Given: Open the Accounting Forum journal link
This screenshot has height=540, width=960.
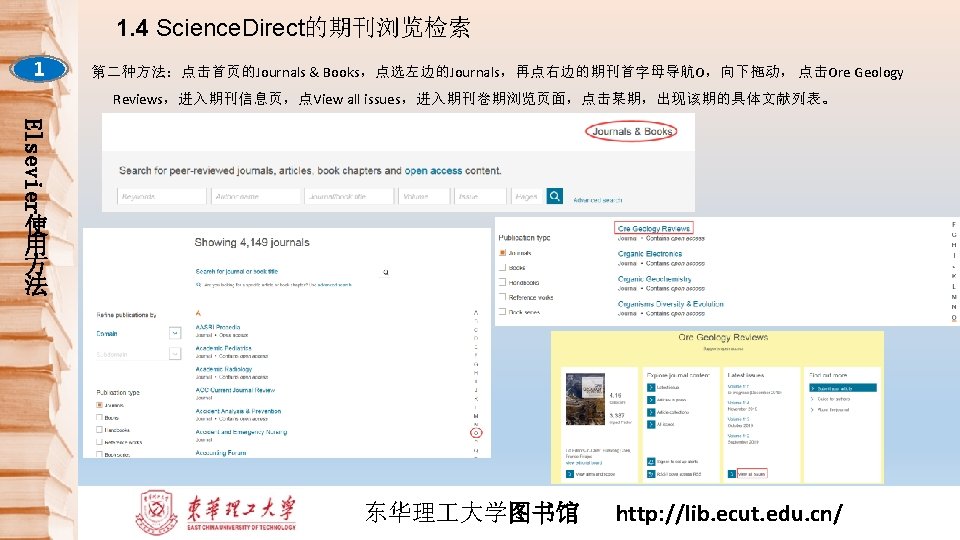Looking at the screenshot, I should 220,453.
